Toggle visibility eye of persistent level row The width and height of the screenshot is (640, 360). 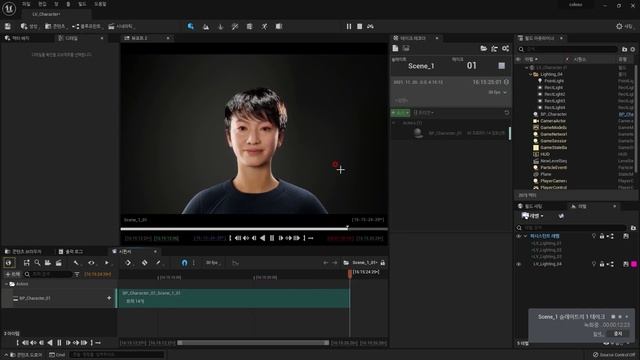tap(519, 236)
